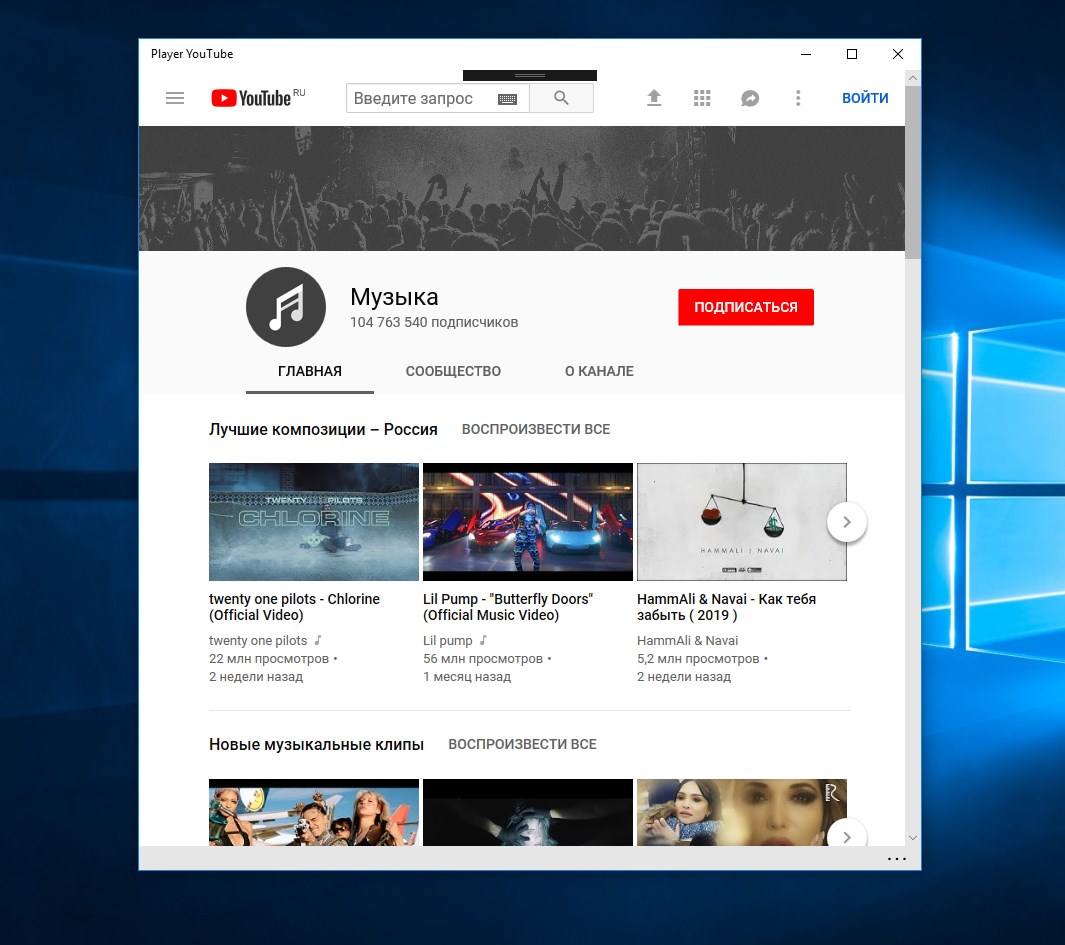
Task: Open the Chlorine video thumbnail
Action: 314,522
